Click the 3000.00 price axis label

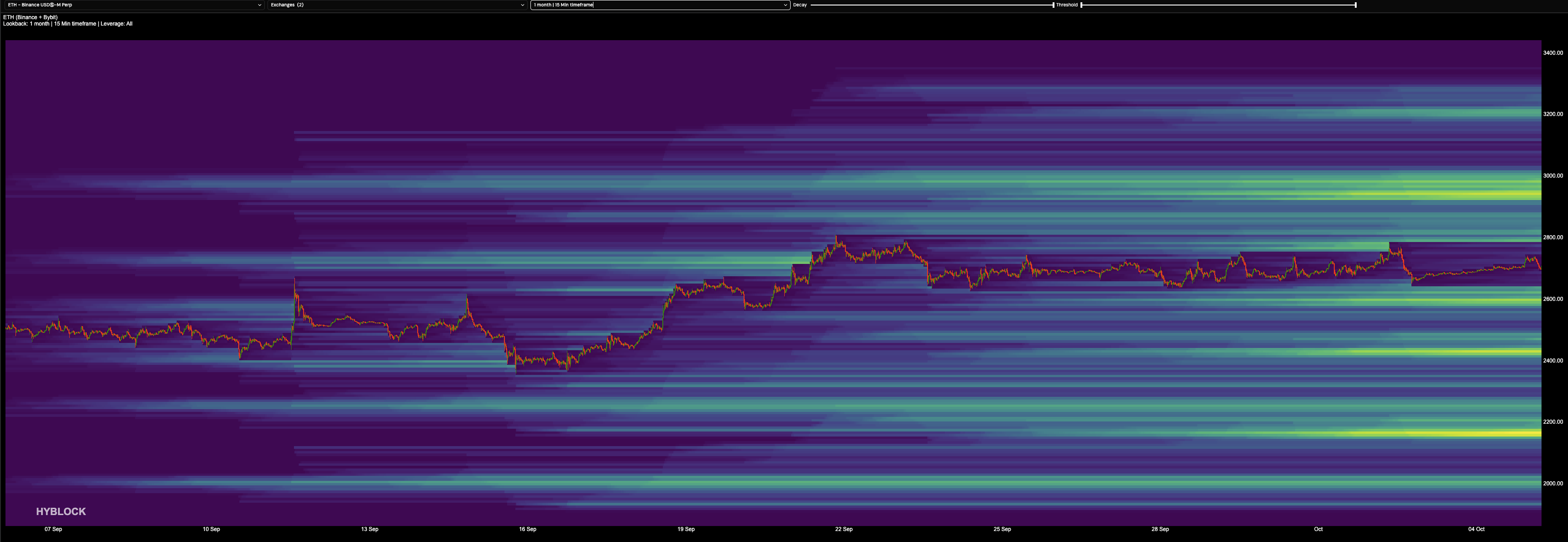coord(1553,175)
